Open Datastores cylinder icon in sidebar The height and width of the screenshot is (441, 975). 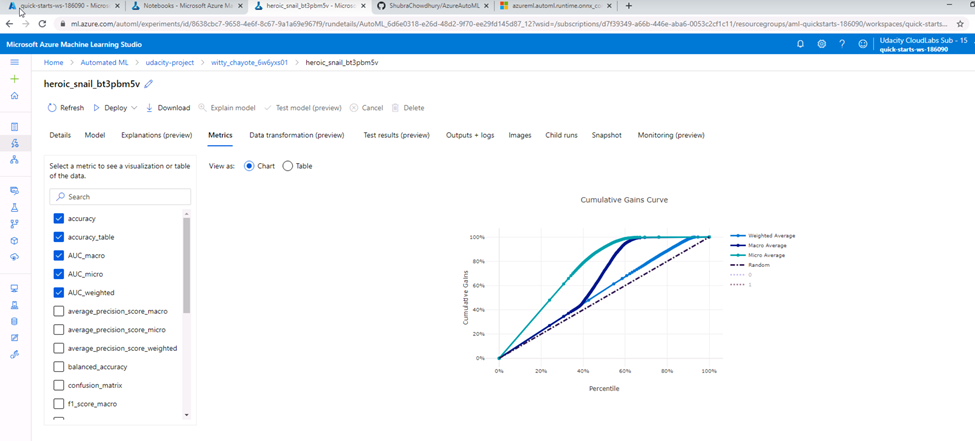click(15, 322)
